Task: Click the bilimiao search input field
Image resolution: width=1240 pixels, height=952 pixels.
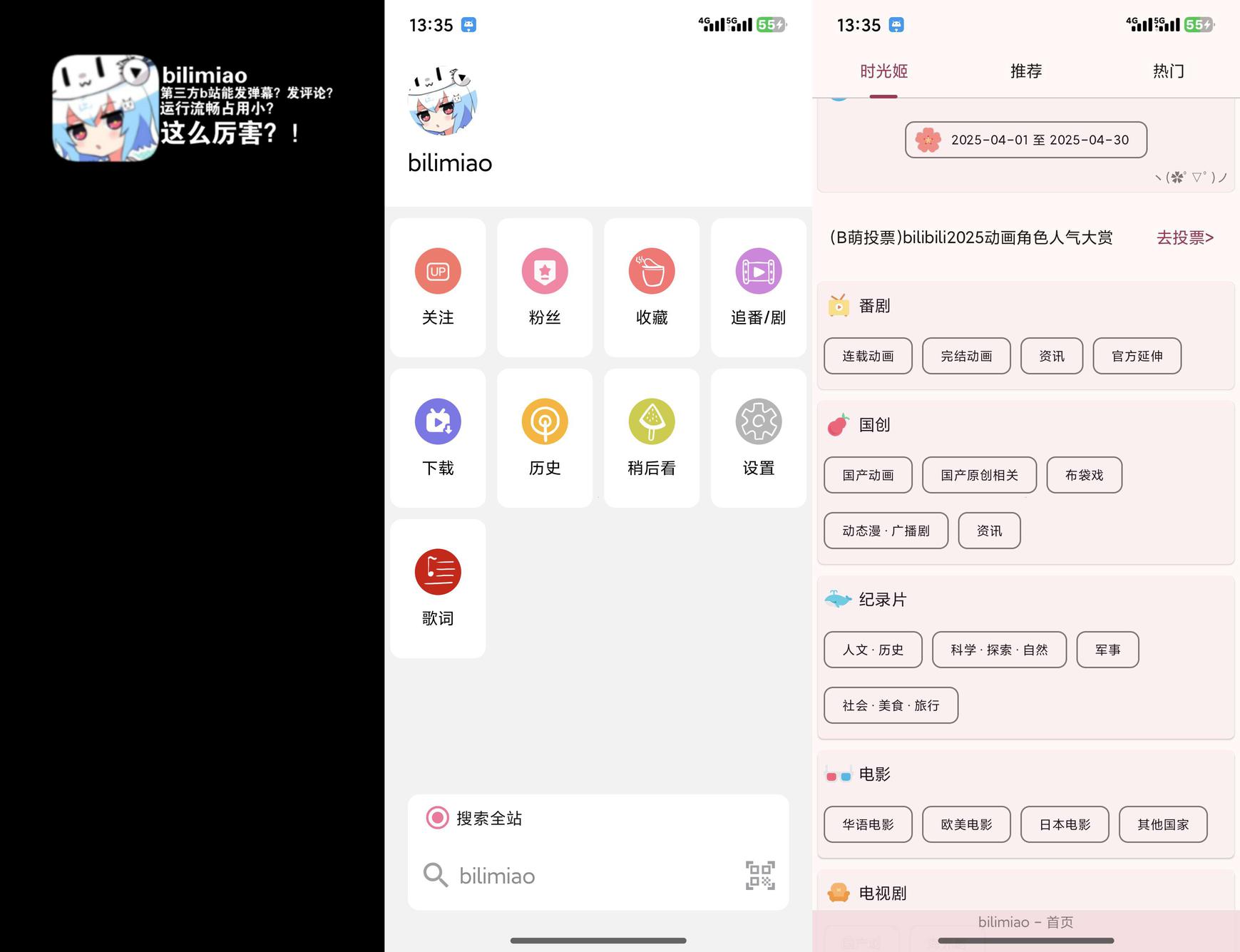Action: (585, 876)
